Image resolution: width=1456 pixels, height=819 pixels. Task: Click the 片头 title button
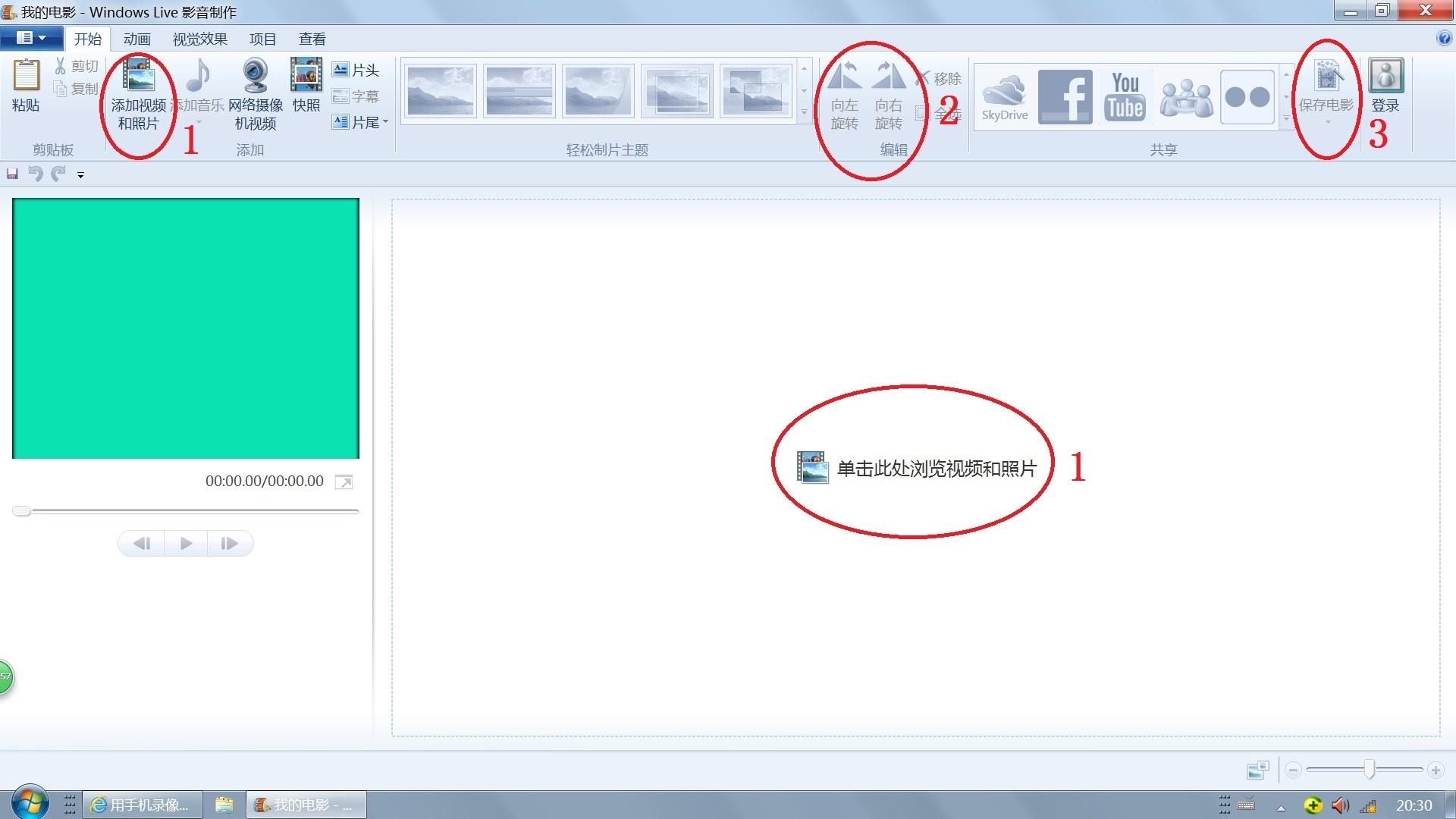tap(356, 71)
